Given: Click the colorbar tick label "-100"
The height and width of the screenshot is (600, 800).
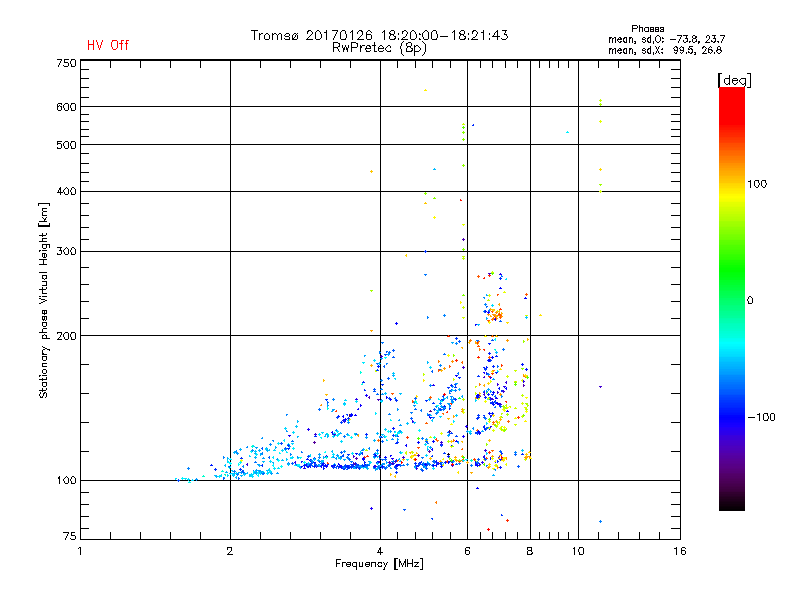Looking at the screenshot, I should (761, 417).
